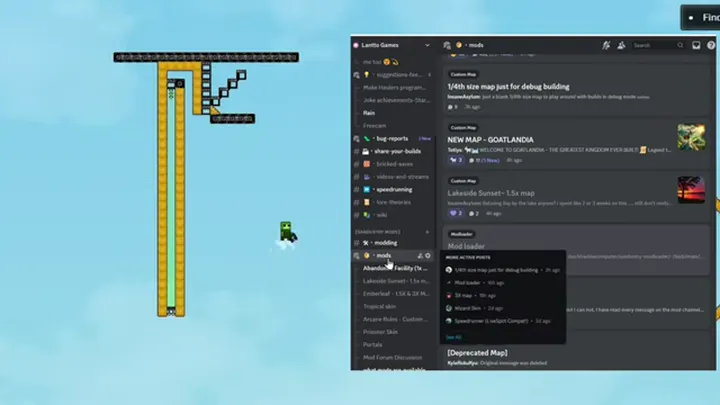Open the Inbox icon in header
720x405 pixels.
pyautogui.click(x=697, y=45)
